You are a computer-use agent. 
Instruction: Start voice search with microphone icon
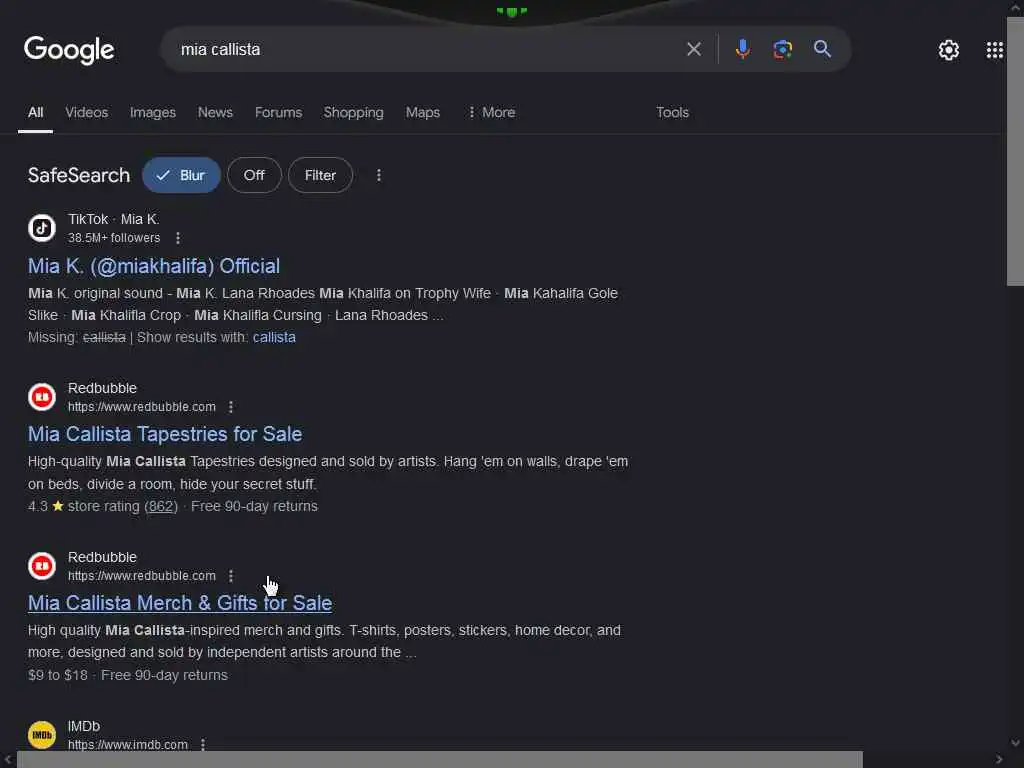[743, 49]
